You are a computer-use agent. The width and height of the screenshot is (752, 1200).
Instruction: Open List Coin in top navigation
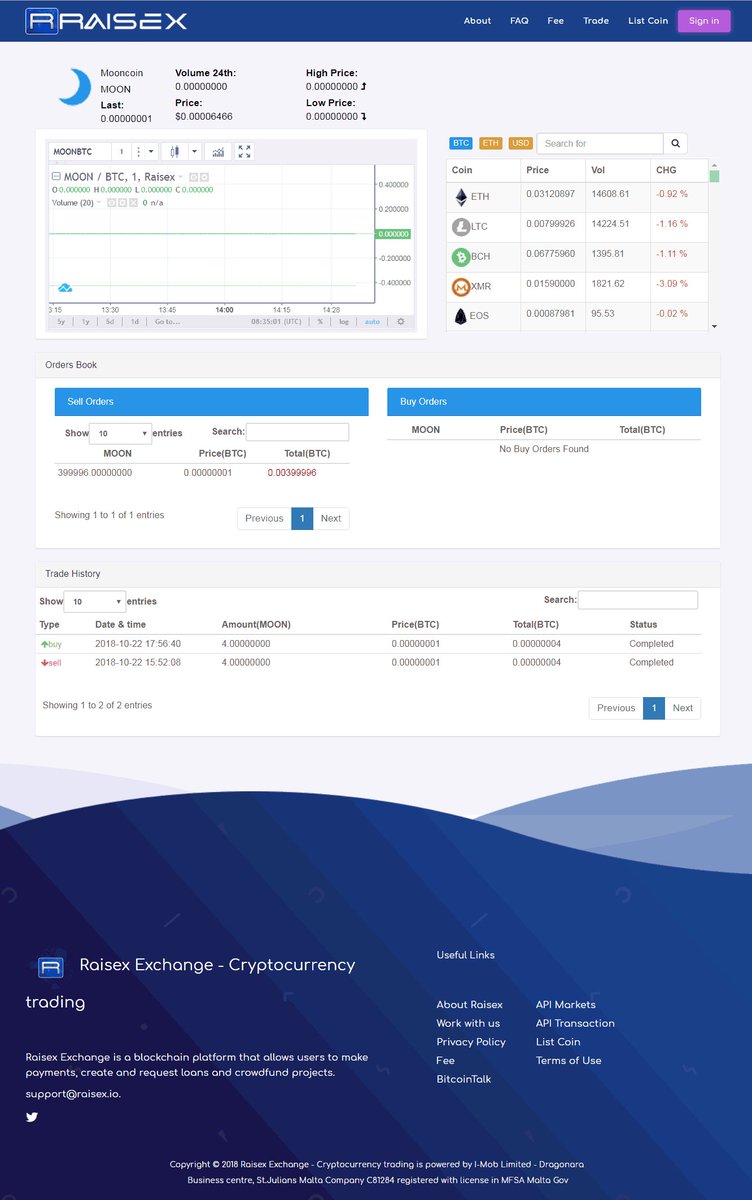[648, 20]
